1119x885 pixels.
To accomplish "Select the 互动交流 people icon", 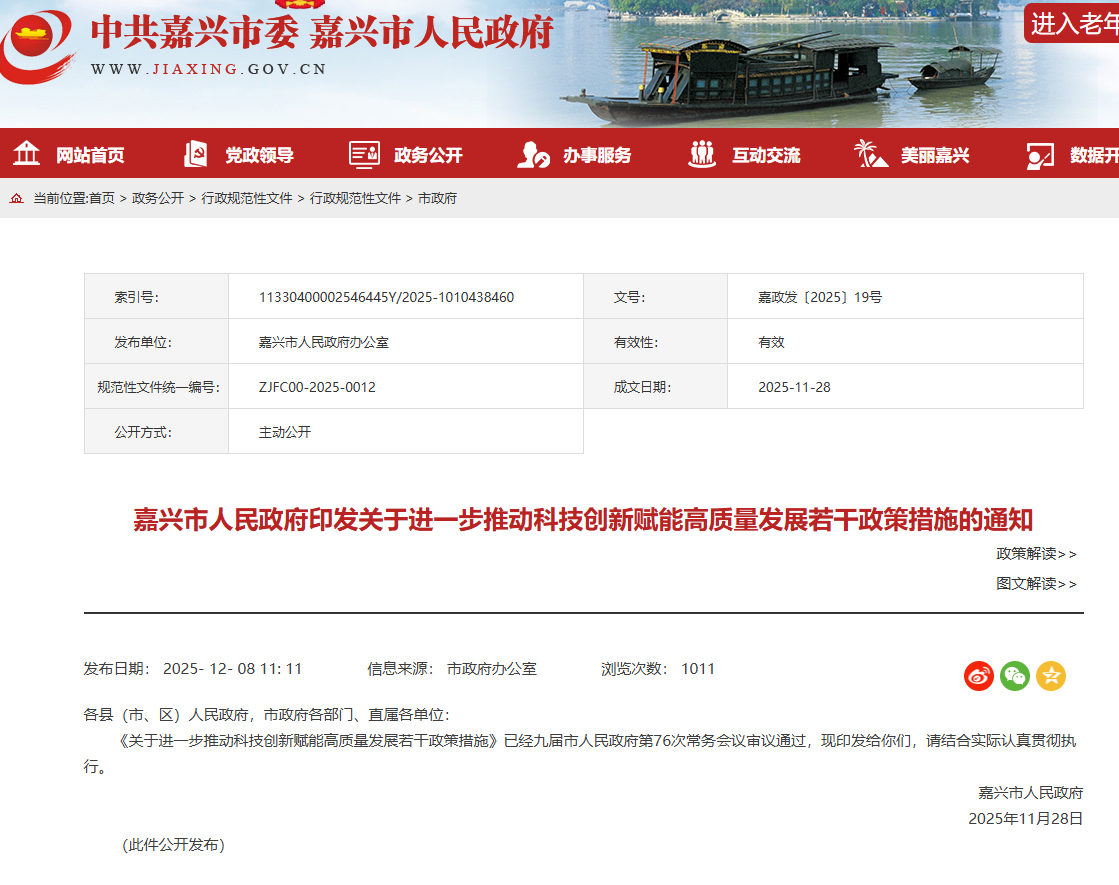I will (703, 153).
